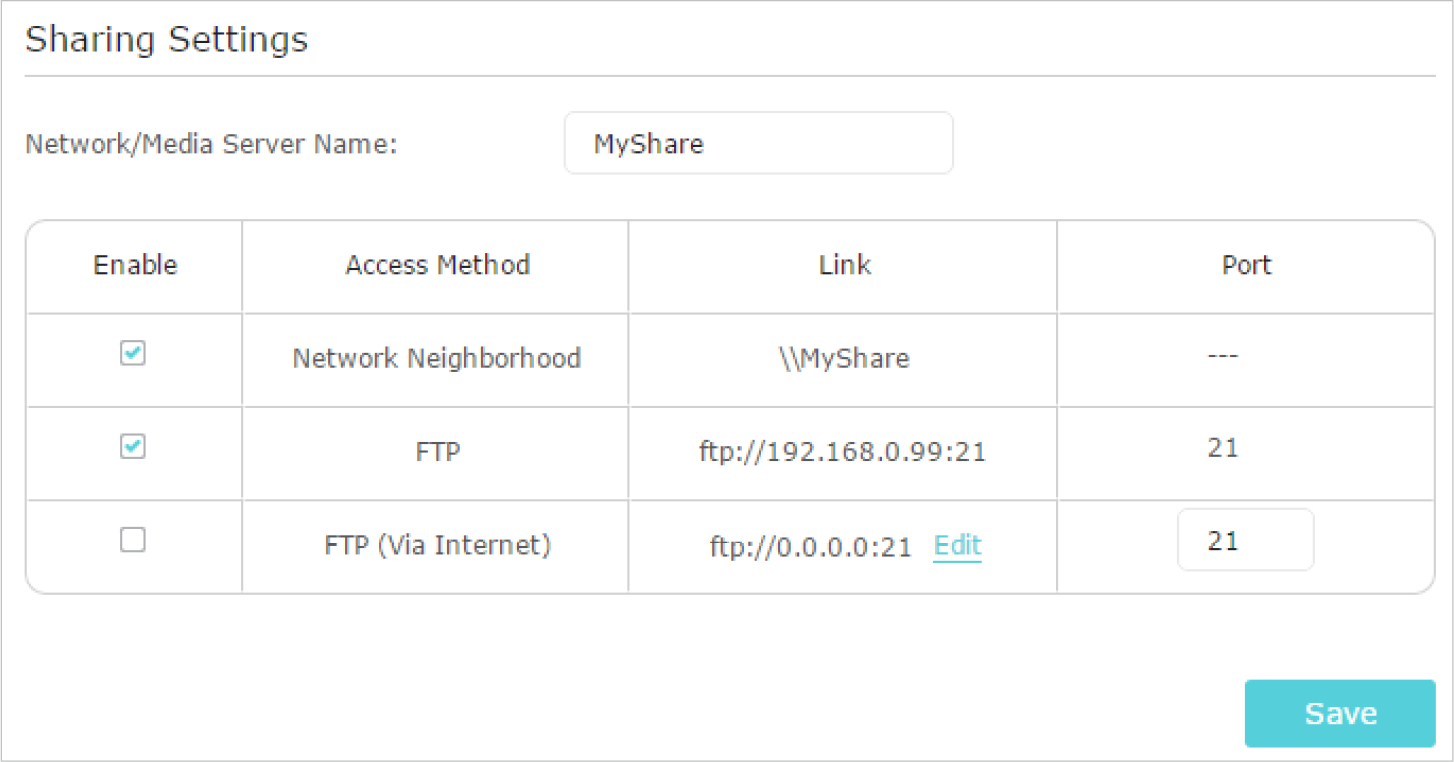
Task: Focus the Network/Media Server Name field
Action: point(758,143)
